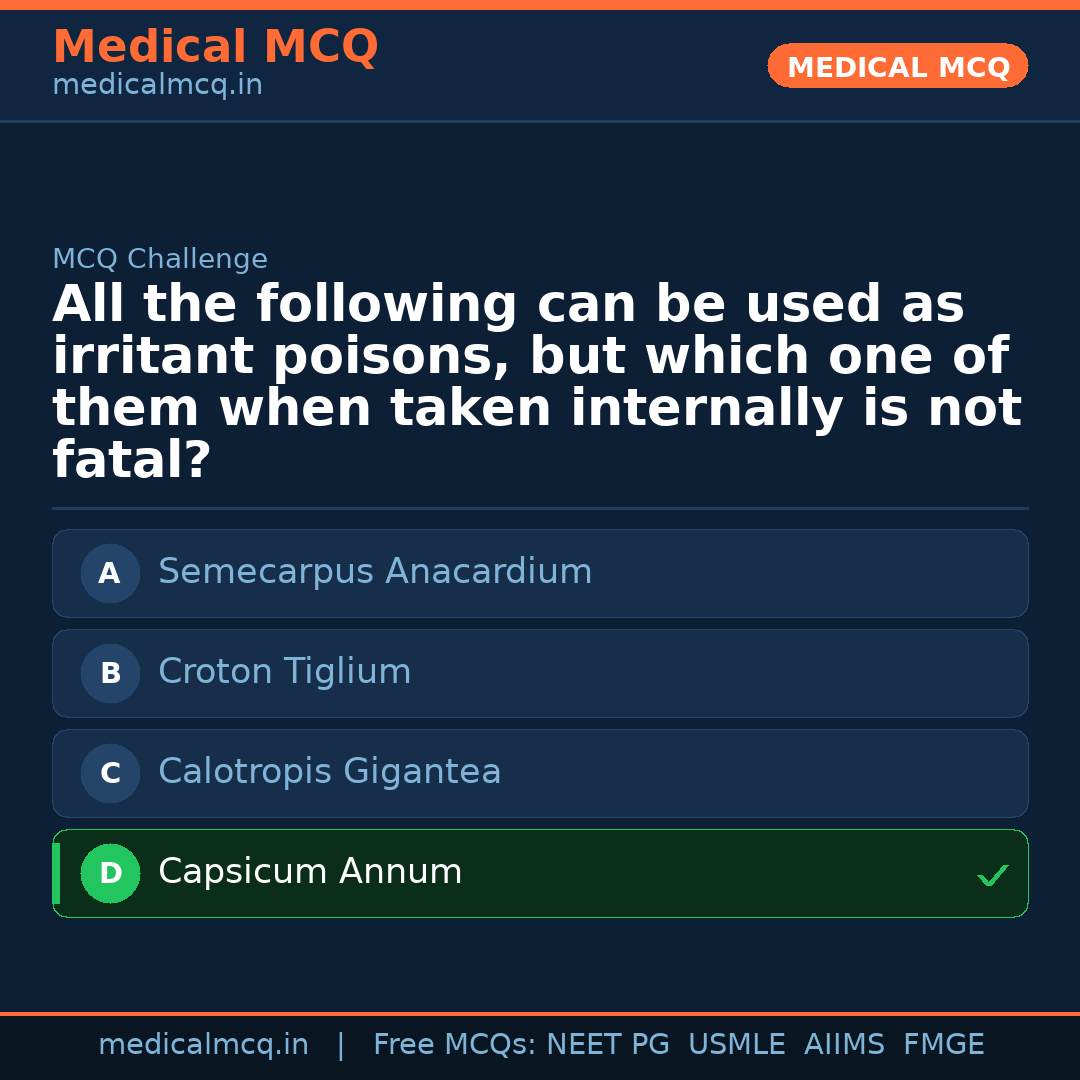The height and width of the screenshot is (1080, 1080).
Task: Collapse the question text area
Action: 537,381
